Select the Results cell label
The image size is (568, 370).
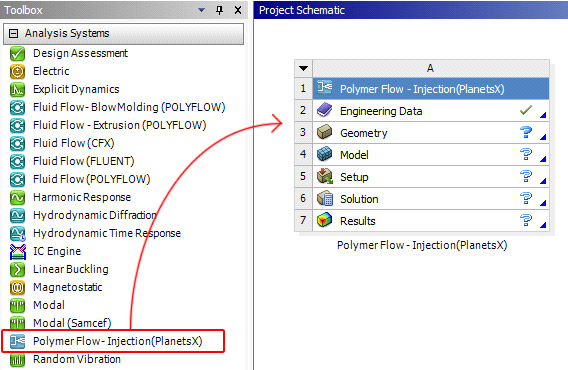coord(358,221)
